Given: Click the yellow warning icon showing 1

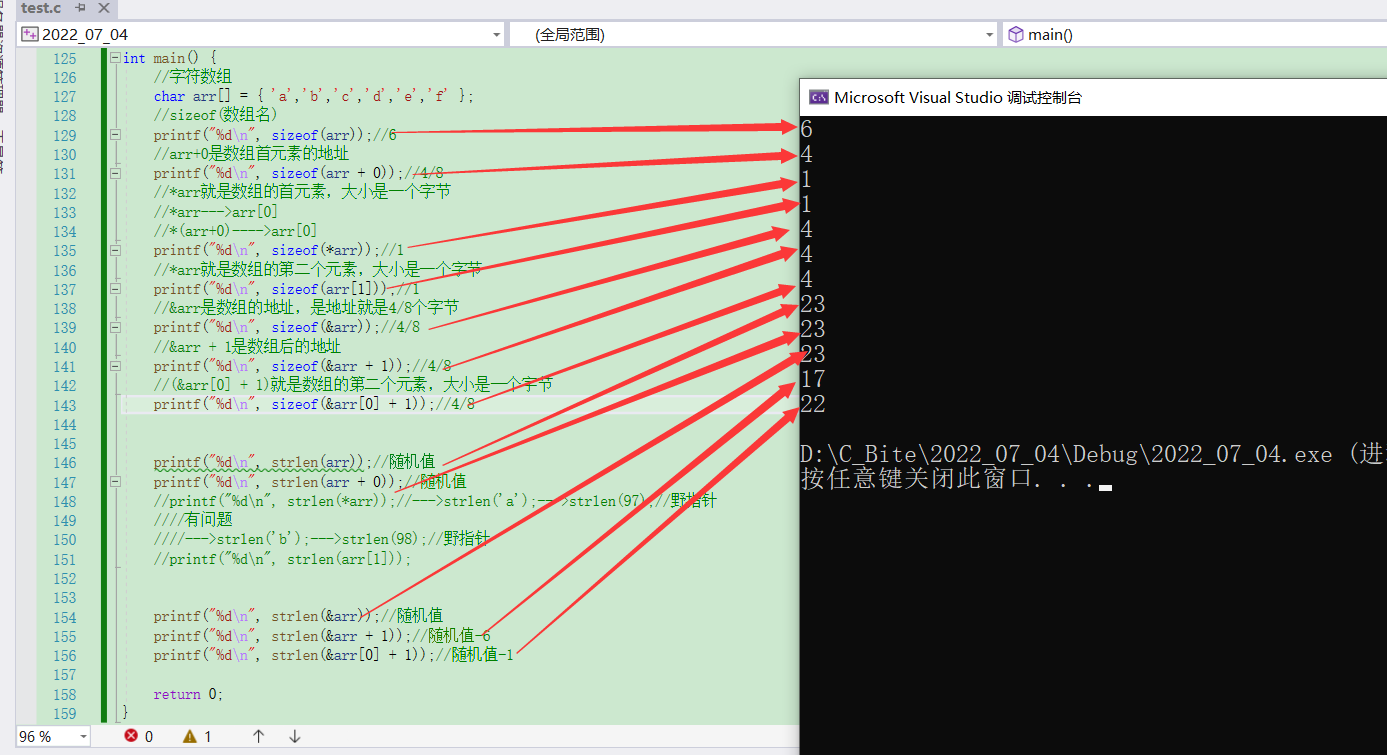Looking at the screenshot, I should (x=190, y=736).
